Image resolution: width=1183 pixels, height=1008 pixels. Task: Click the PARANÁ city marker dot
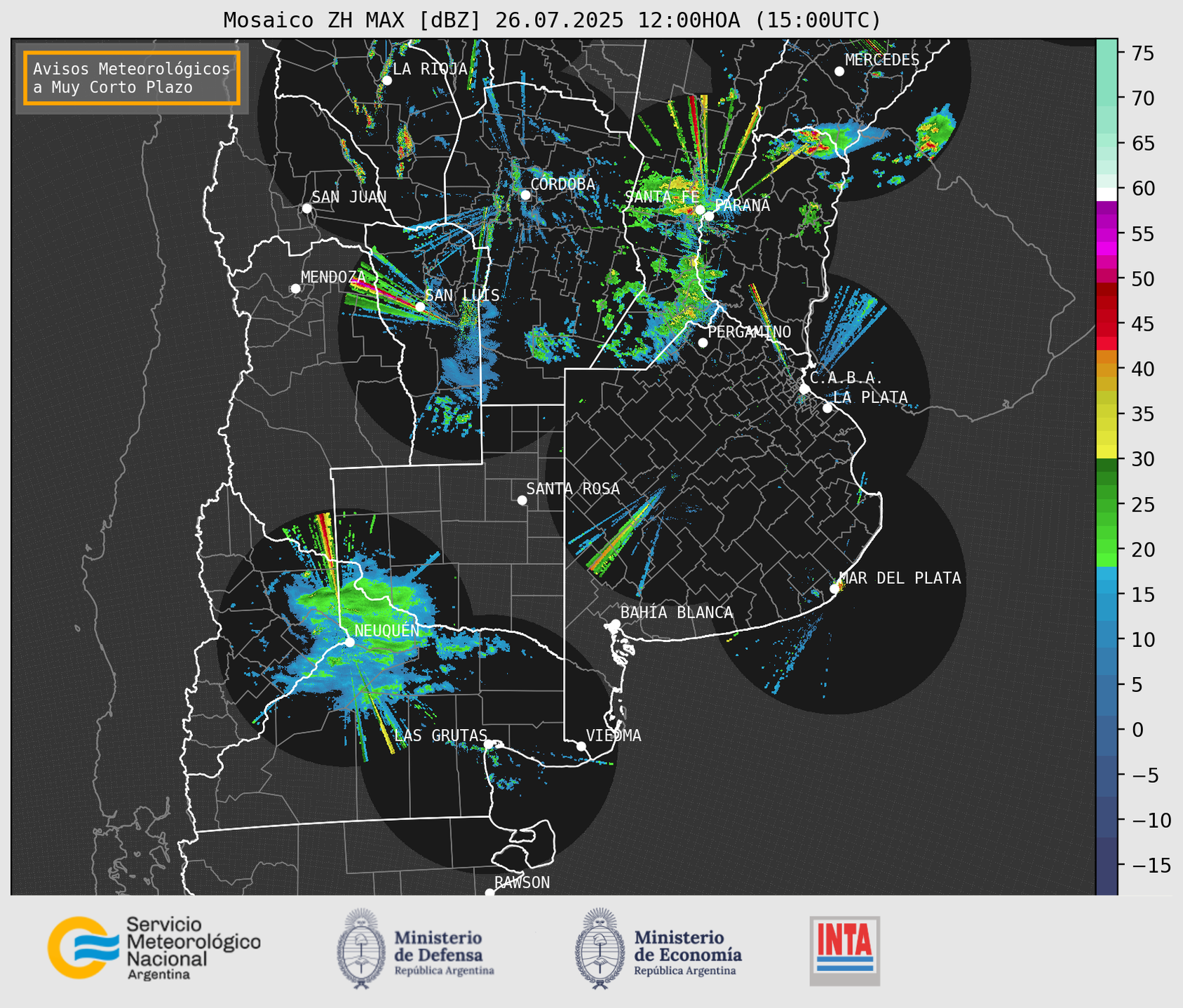[709, 216]
